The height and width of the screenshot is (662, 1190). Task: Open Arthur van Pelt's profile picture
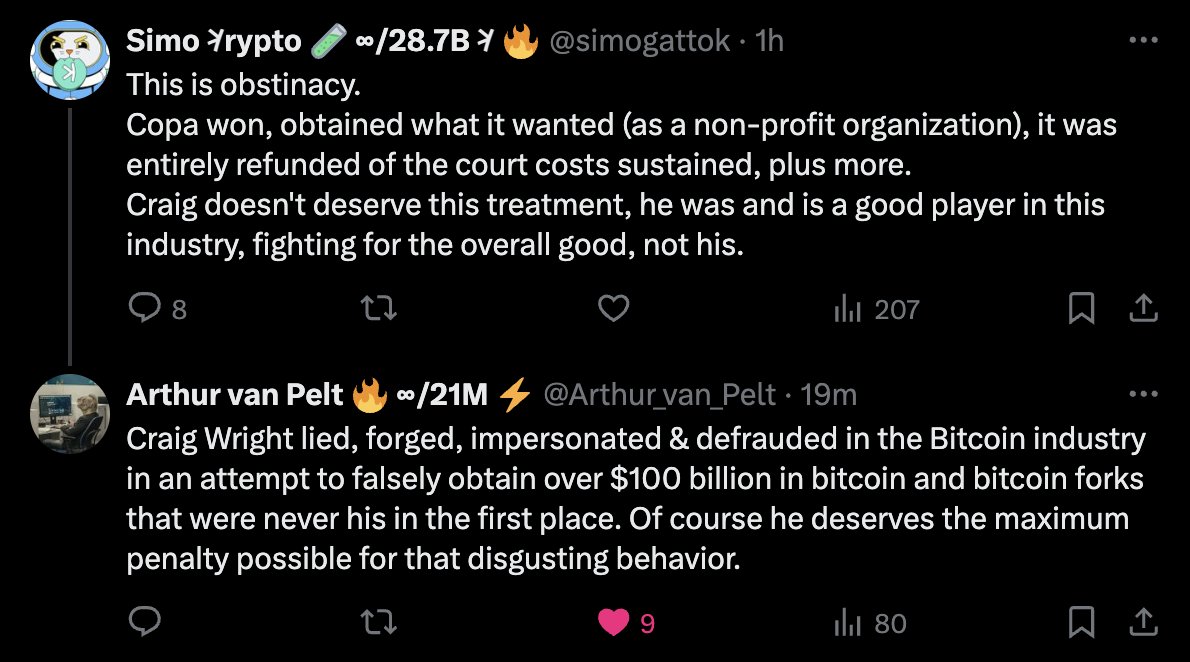point(69,413)
